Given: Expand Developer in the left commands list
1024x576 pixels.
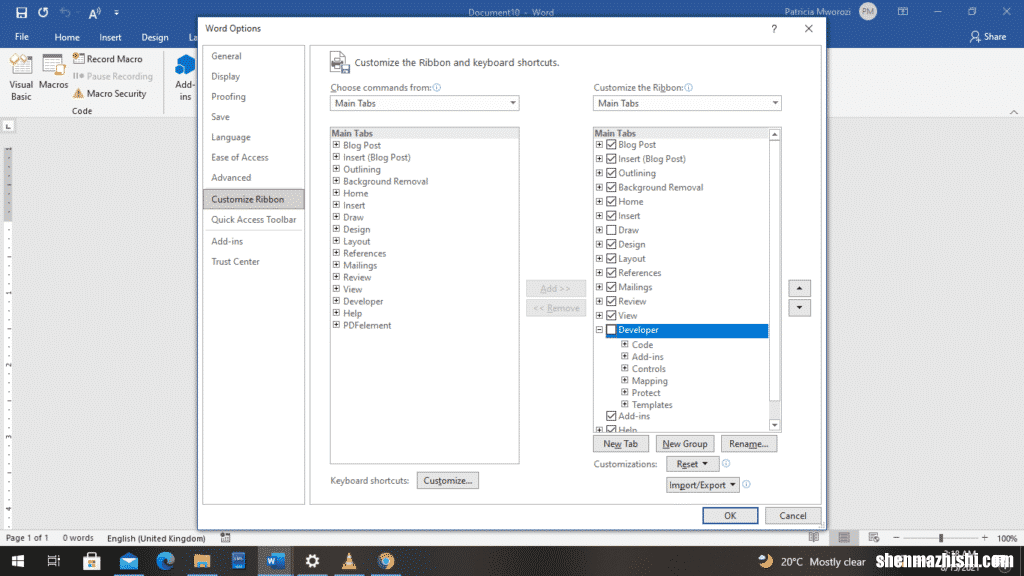Looking at the screenshot, I should pos(336,301).
